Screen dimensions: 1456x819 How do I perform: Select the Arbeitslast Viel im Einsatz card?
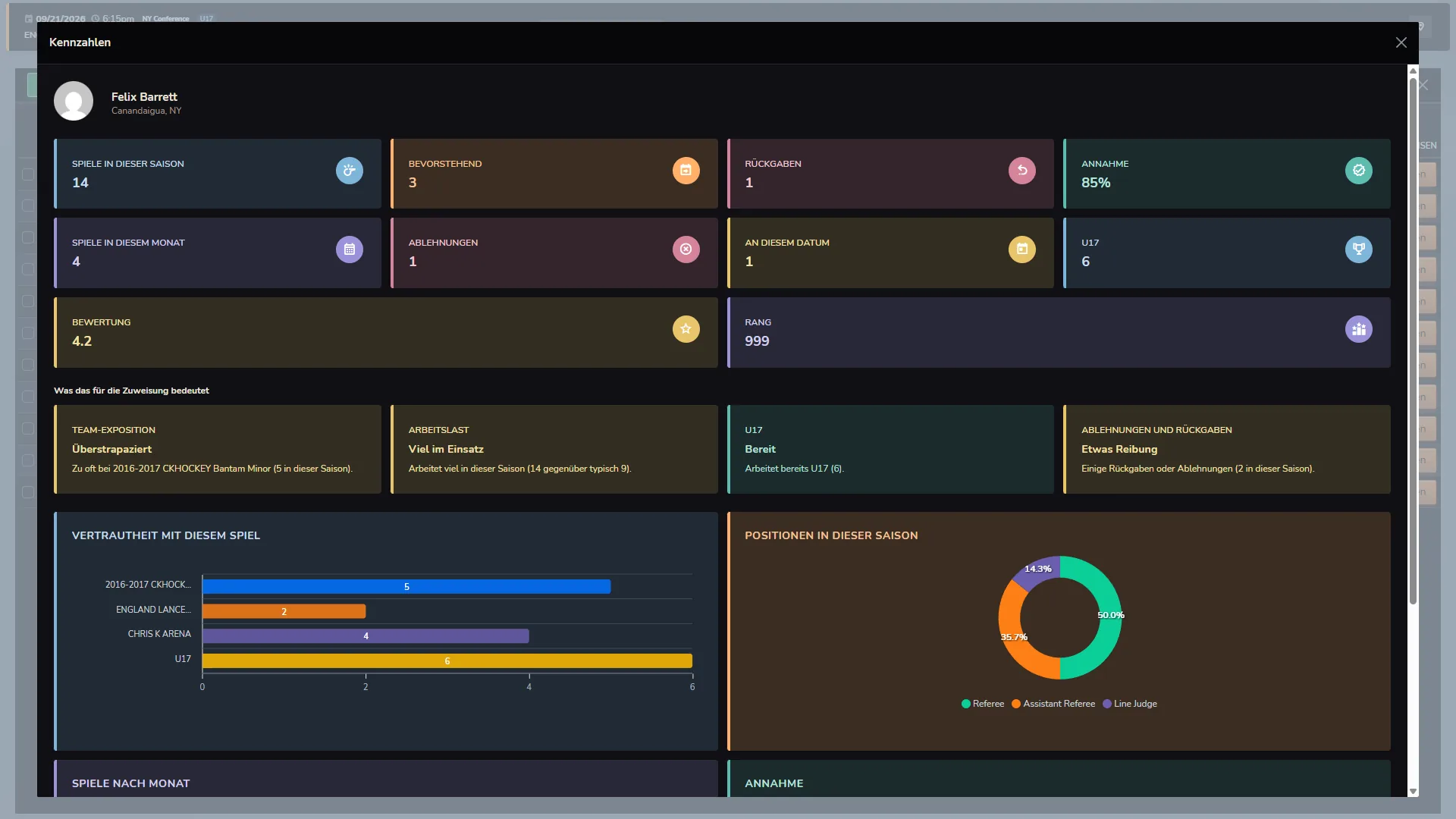coord(554,449)
